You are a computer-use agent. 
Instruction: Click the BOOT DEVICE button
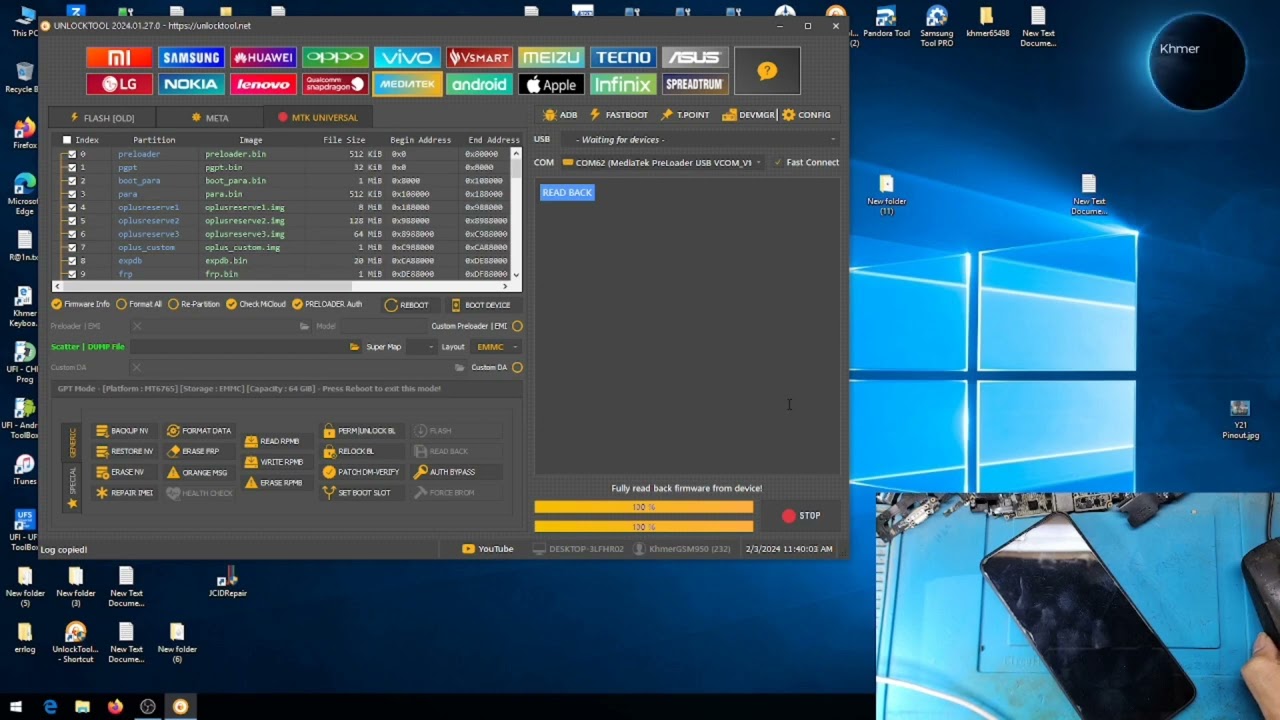coord(481,305)
